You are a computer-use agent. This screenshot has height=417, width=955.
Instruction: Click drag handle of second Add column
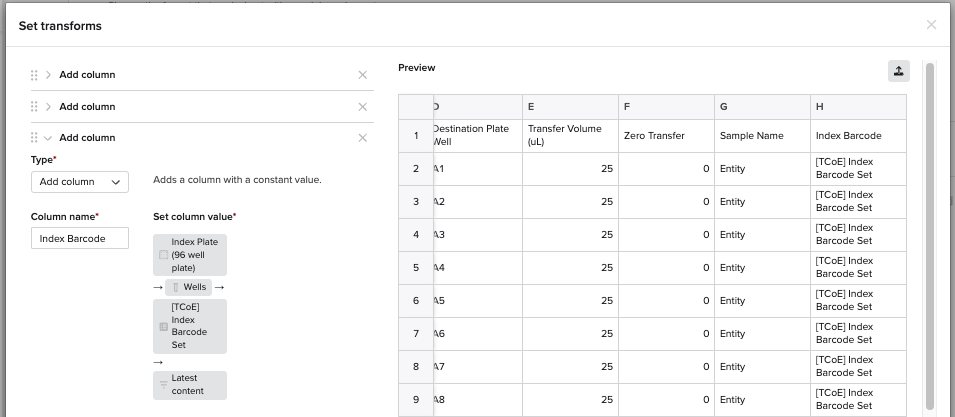tap(34, 107)
